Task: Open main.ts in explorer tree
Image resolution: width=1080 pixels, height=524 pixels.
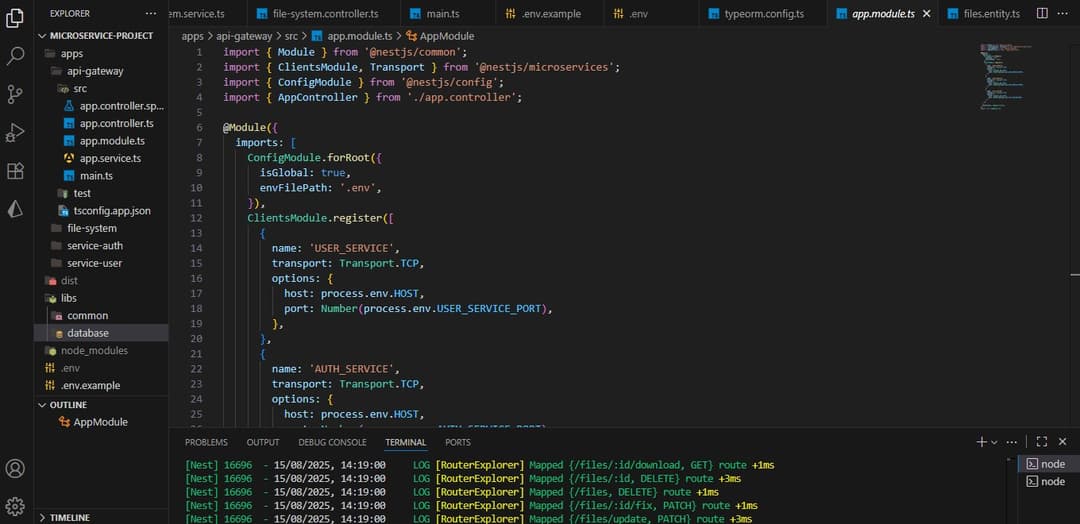Action: [x=101, y=176]
